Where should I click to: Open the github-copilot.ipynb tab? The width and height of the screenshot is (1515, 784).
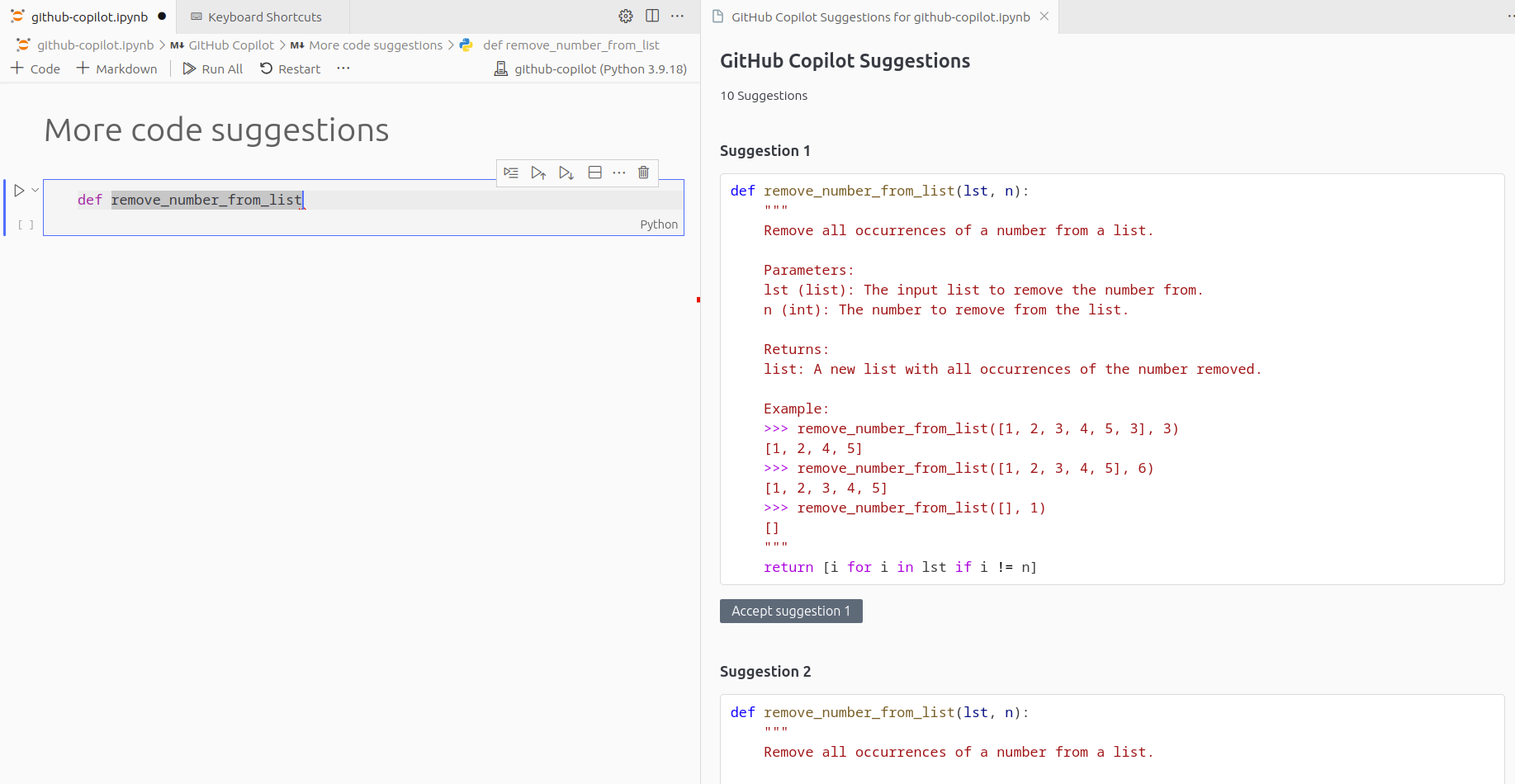tap(89, 17)
